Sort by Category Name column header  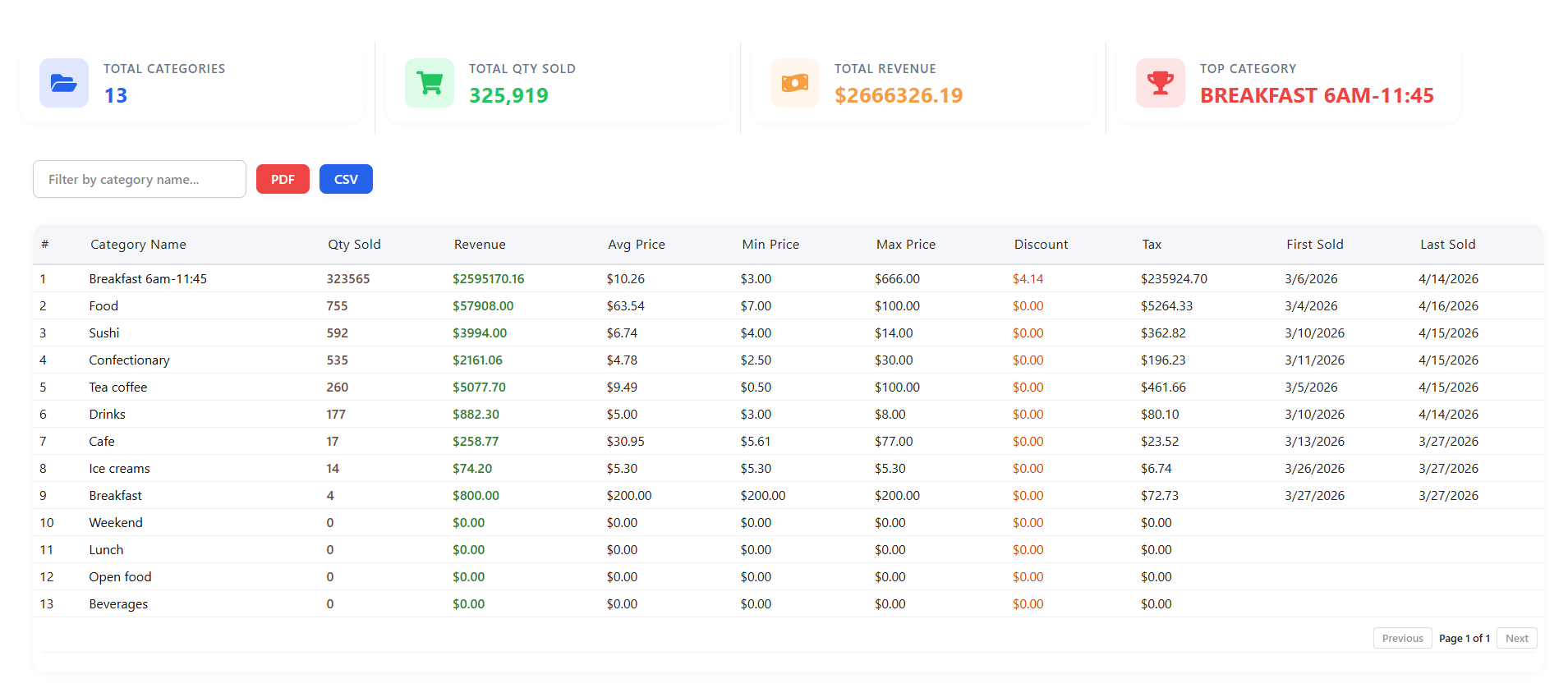[x=138, y=244]
